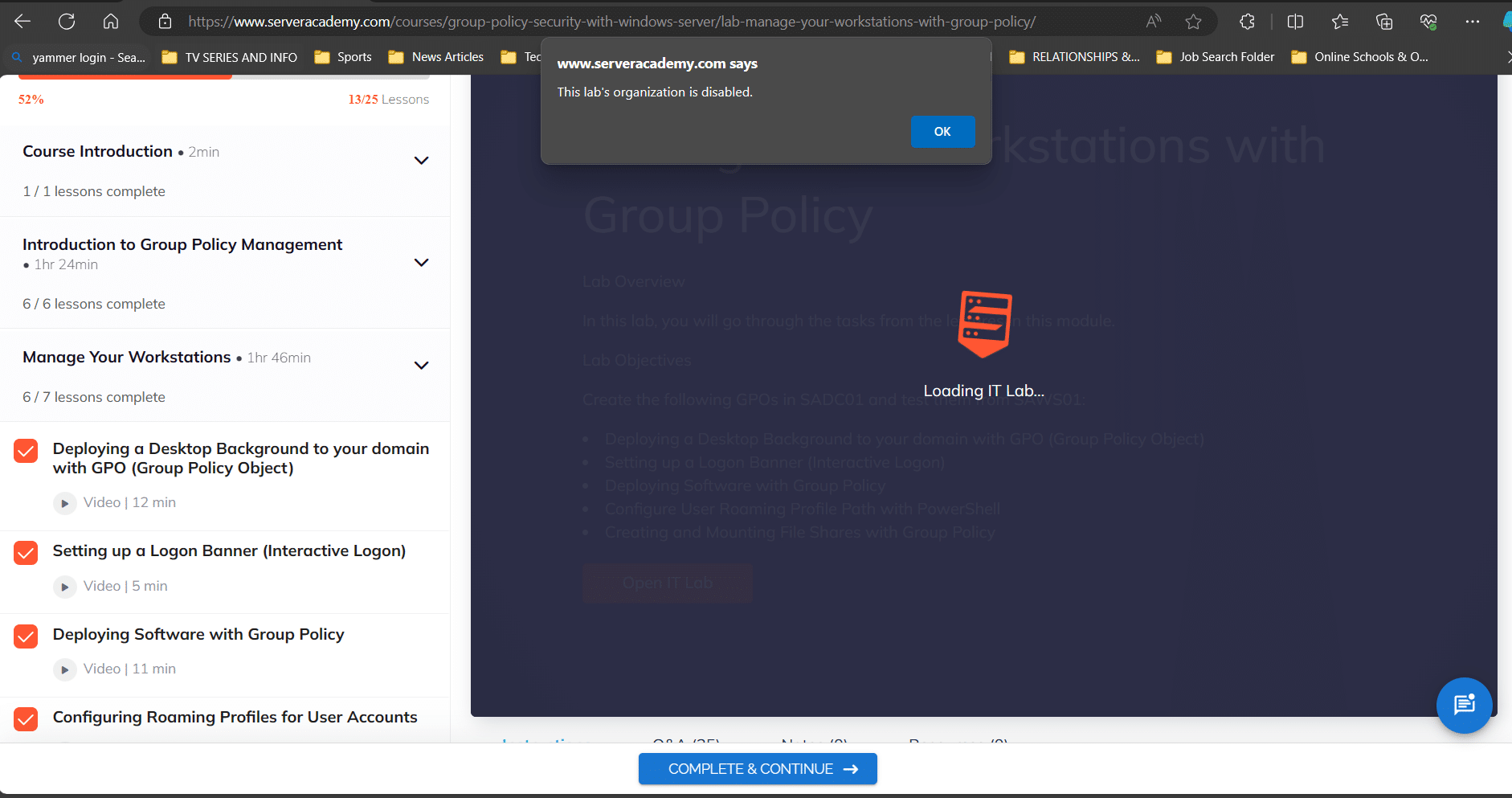Open browser settings ellipsis menu

(1472, 22)
